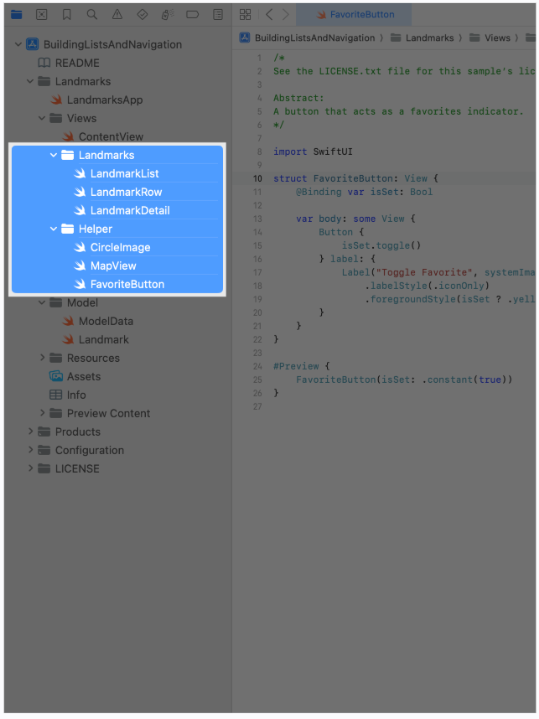This screenshot has width=539, height=719.
Task: Collapse the highlighted Landmarks folder under Views
Action: [x=53, y=155]
